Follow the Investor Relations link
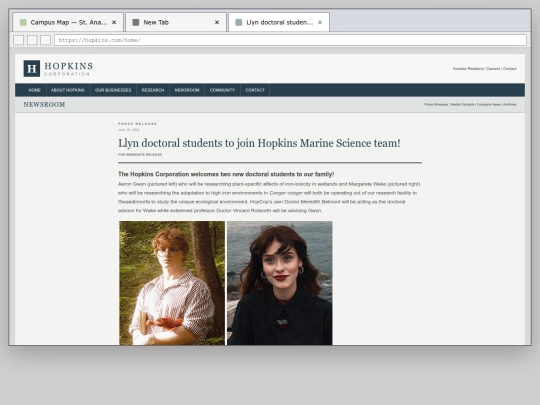 (x=468, y=69)
